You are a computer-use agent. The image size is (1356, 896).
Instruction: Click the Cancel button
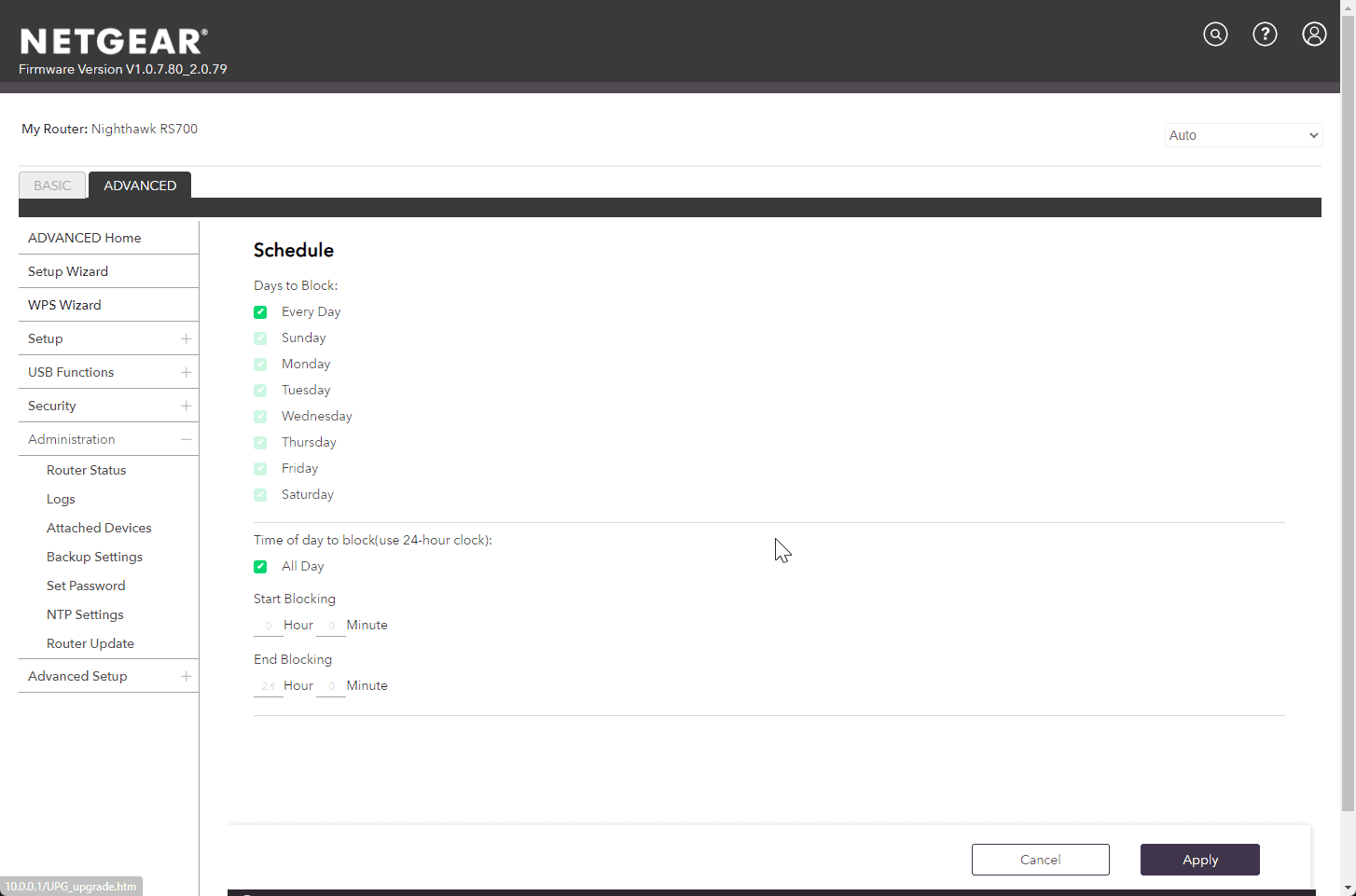pyautogui.click(x=1040, y=860)
